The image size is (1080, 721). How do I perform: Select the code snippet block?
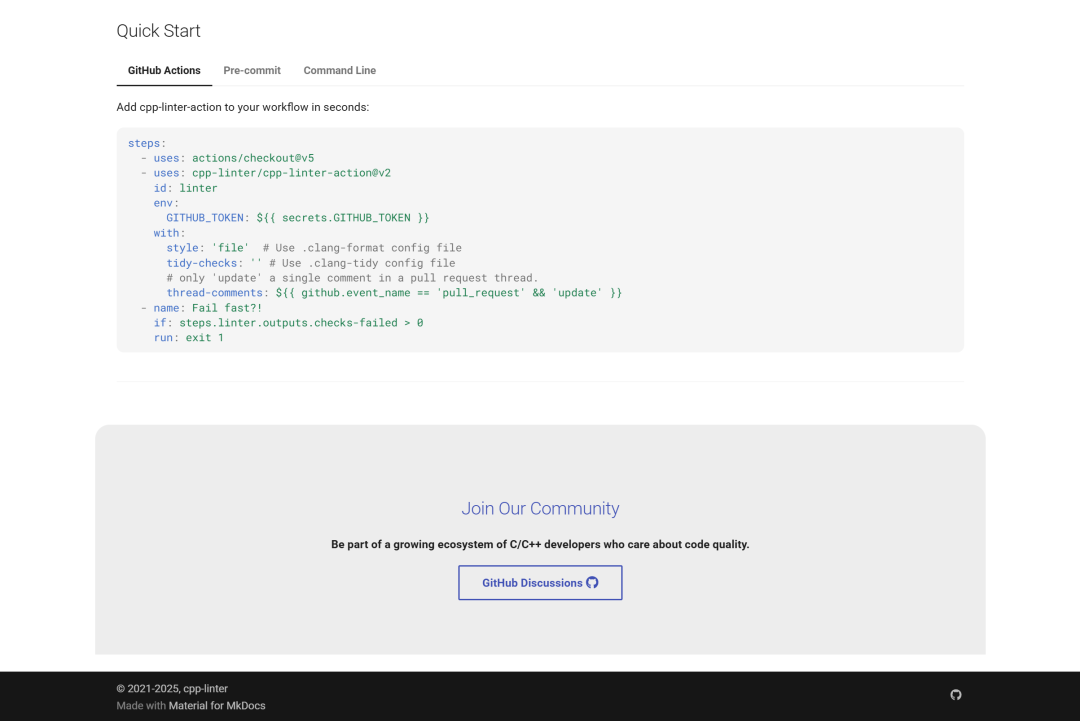click(x=540, y=239)
